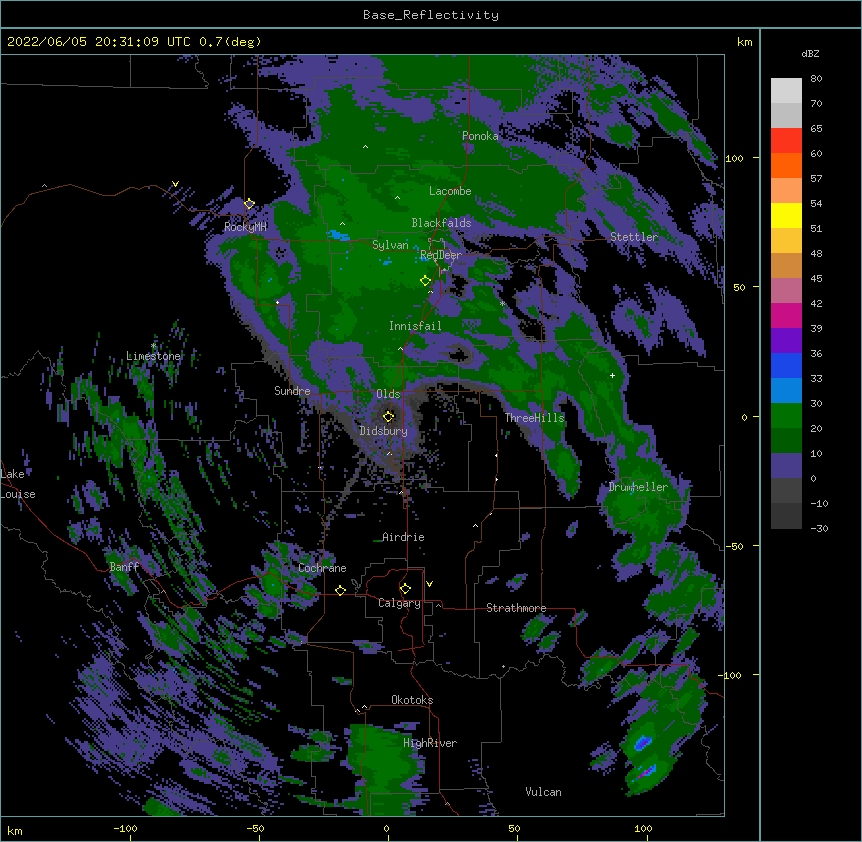Viewport: 862px width, 842px height.
Task: Click the Base_Reflectivity title
Action: point(431,15)
